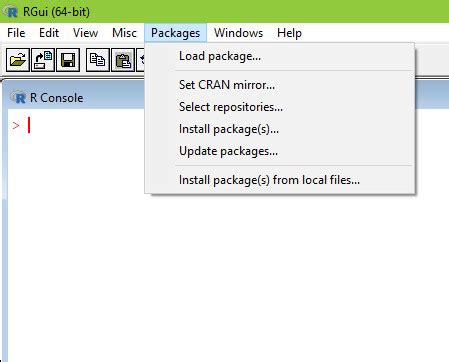Click the Save workspace floppy icon
The height and width of the screenshot is (362, 449).
[68, 60]
